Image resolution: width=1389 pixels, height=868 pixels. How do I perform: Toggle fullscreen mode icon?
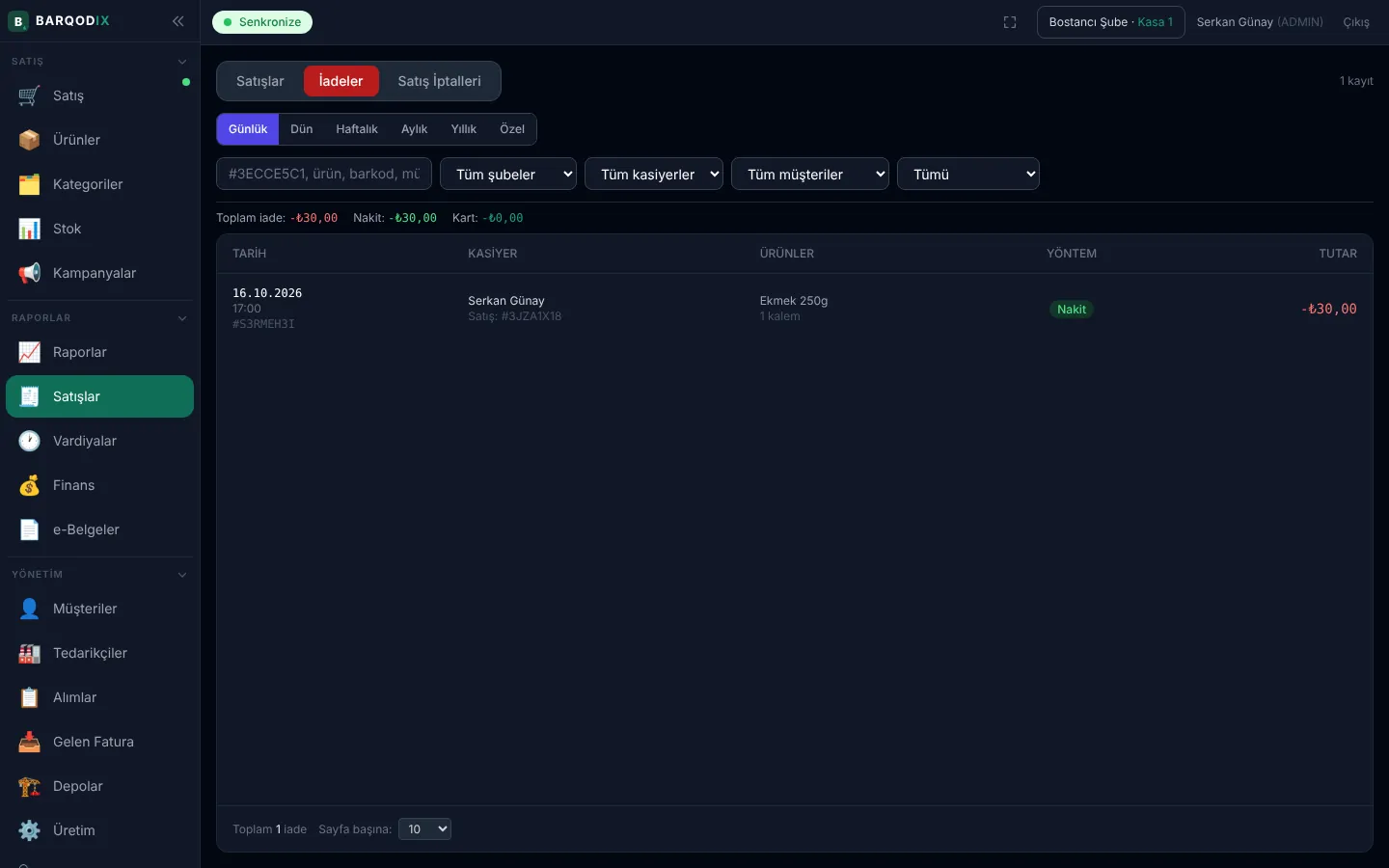[1010, 22]
